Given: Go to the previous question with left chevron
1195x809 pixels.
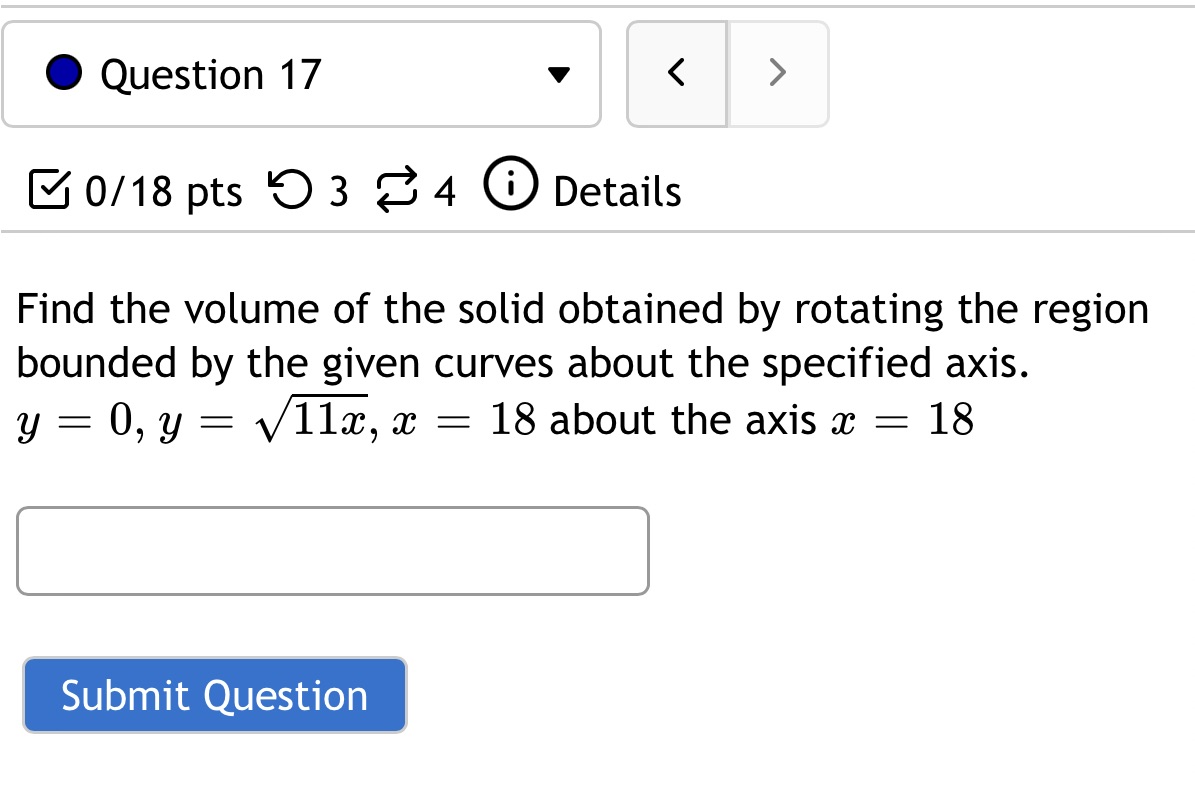Looking at the screenshot, I should tap(677, 72).
